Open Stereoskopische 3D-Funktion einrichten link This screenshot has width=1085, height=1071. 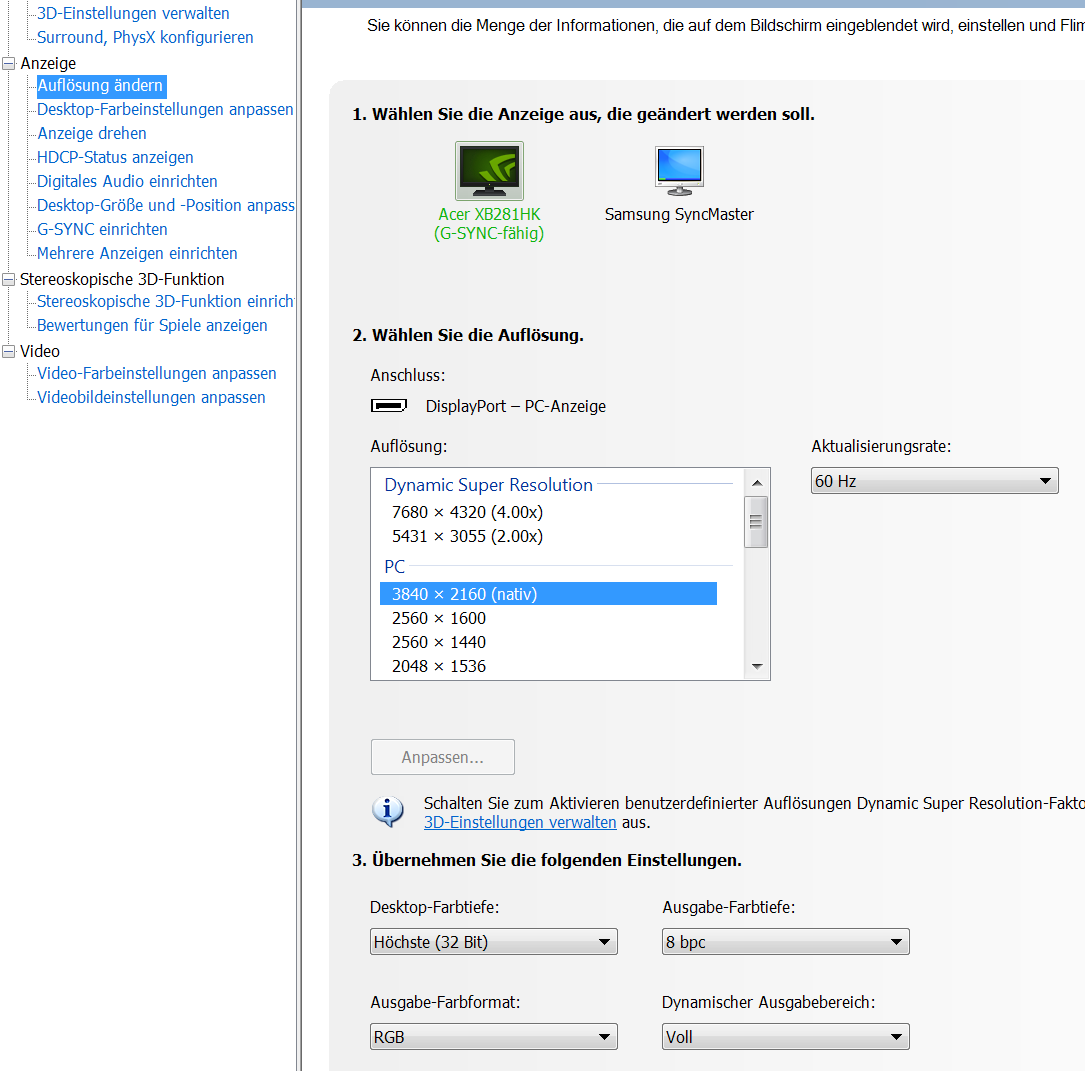[x=165, y=302]
